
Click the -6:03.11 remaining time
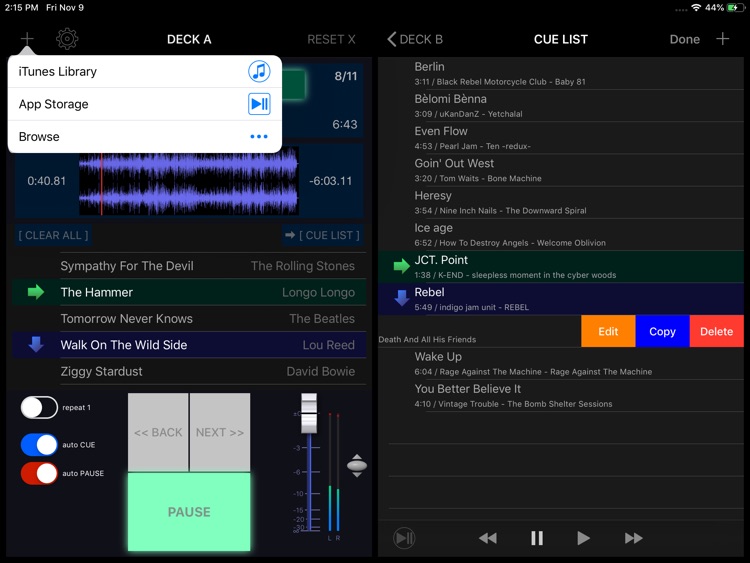pos(330,181)
